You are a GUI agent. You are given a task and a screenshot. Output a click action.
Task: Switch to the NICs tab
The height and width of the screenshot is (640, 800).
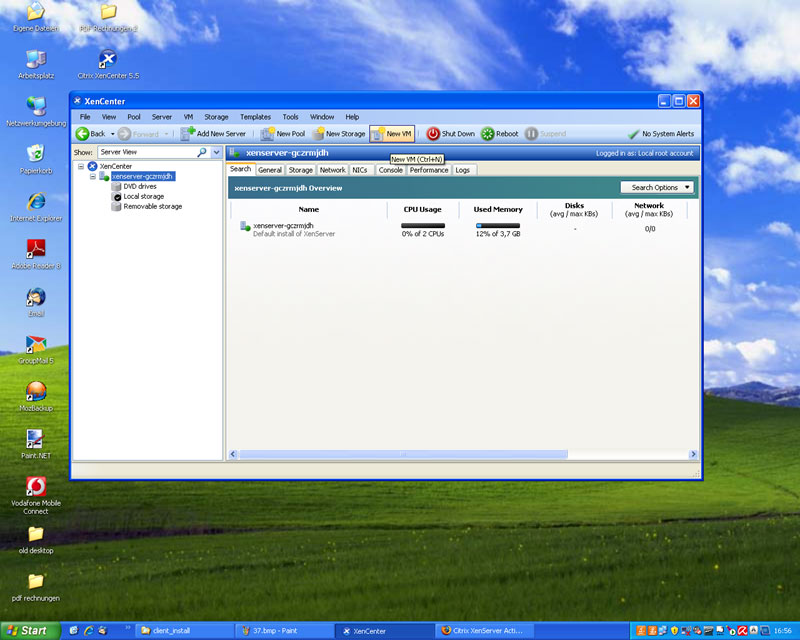[x=360, y=170]
